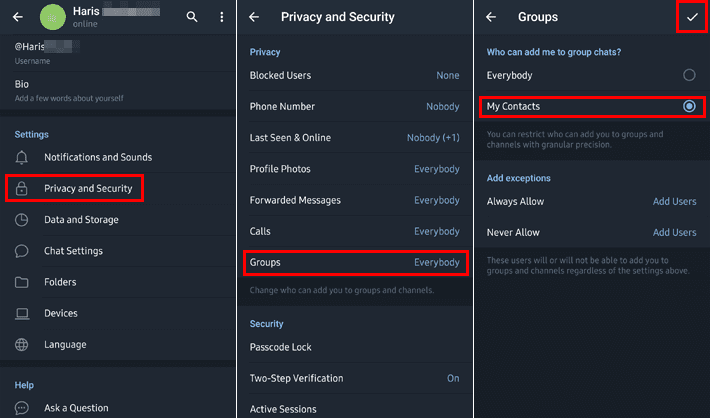Confirm Groups changes with the checkmark

coord(692,17)
